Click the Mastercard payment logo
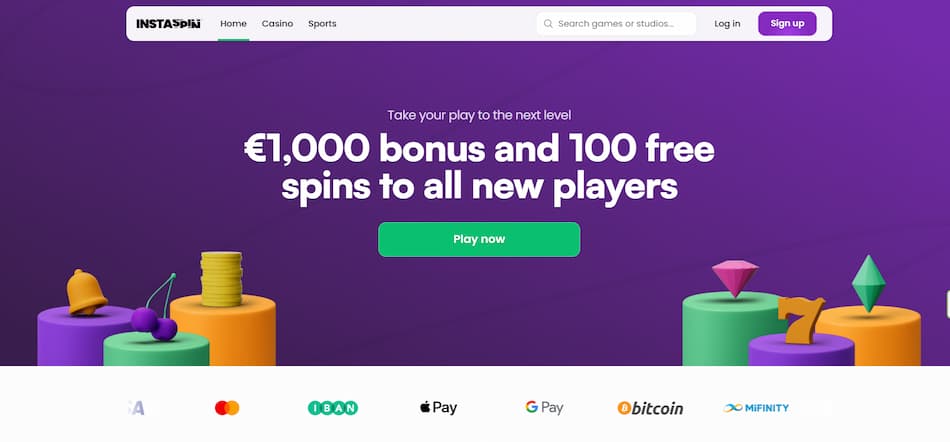 click(x=227, y=408)
